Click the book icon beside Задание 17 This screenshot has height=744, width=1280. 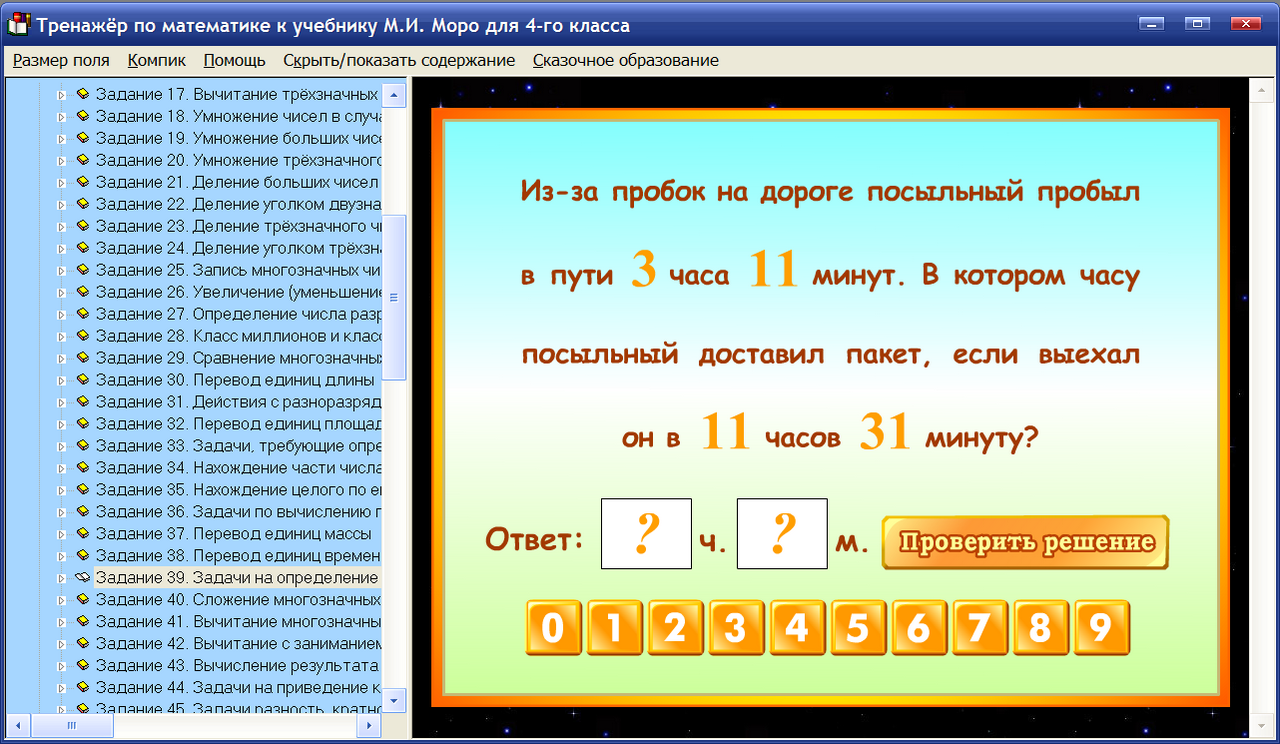pyautogui.click(x=84, y=94)
